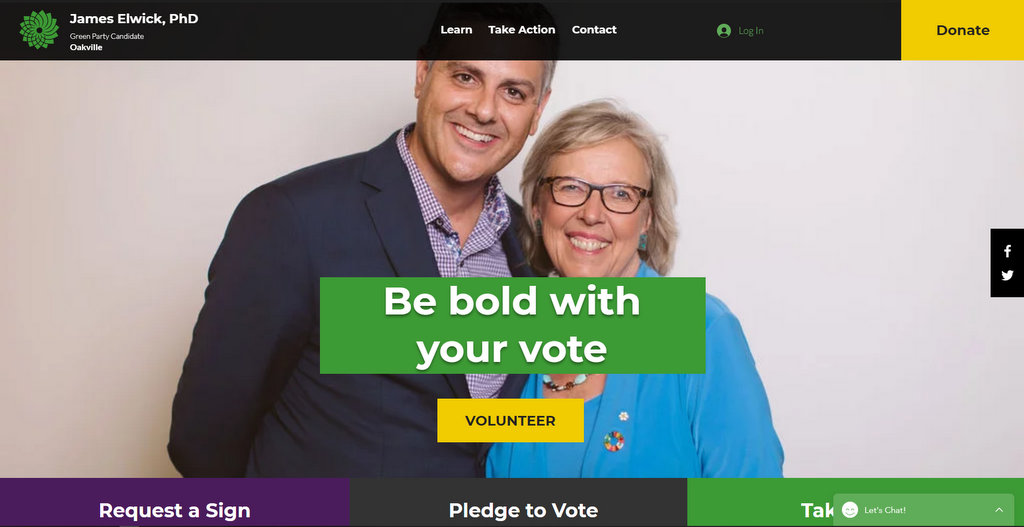Open the Take Action menu
Image resolution: width=1024 pixels, height=527 pixels.
point(522,29)
